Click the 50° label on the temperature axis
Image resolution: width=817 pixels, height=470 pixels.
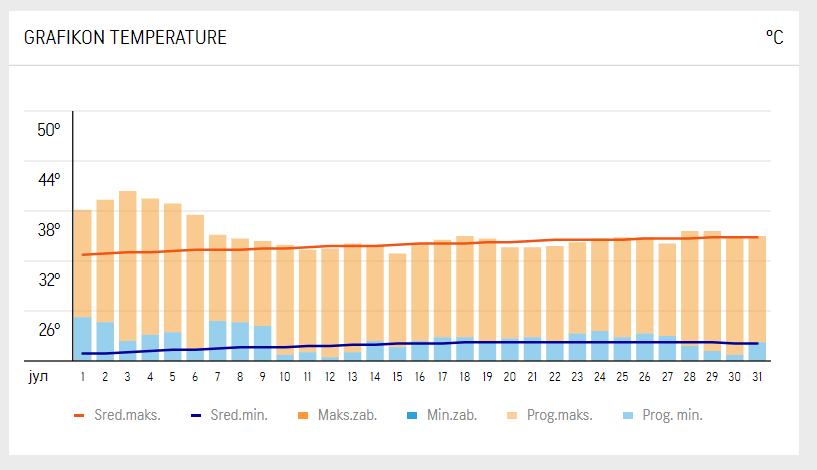click(49, 130)
